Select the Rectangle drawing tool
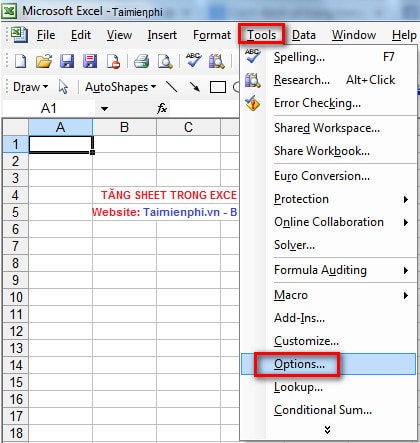The height and width of the screenshot is (443, 420). (x=218, y=87)
